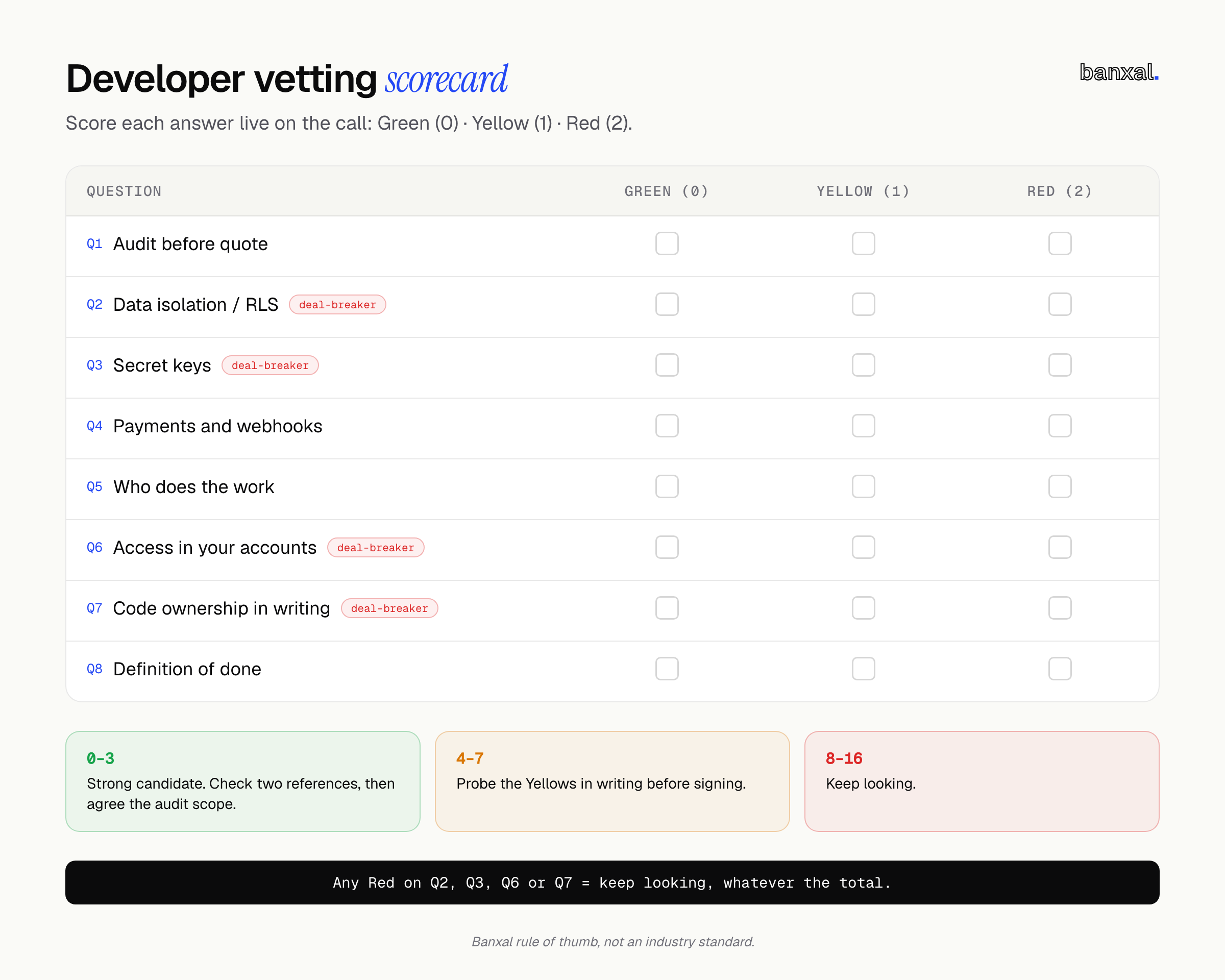Viewport: 1225px width, 980px height.
Task: Select Red checkbox in Secret keys row
Action: pyautogui.click(x=1060, y=365)
